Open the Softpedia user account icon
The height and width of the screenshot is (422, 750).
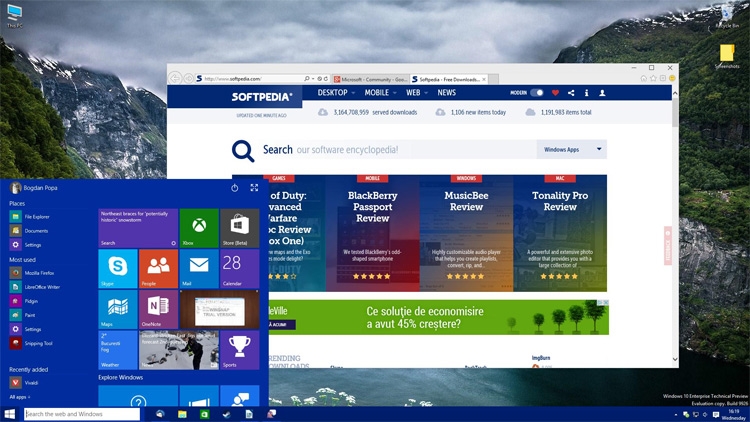(x=602, y=93)
